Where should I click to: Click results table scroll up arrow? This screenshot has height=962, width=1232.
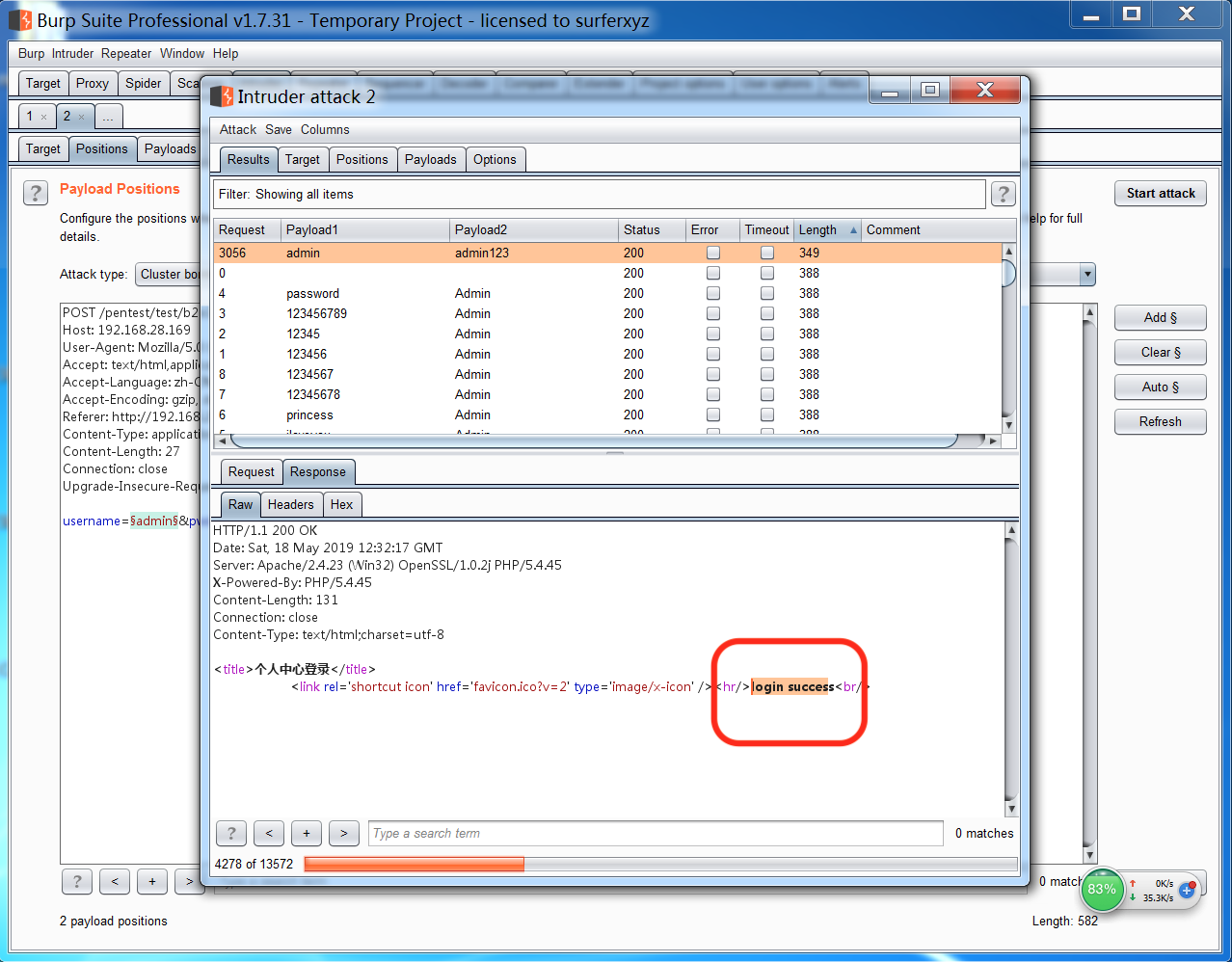point(1009,251)
